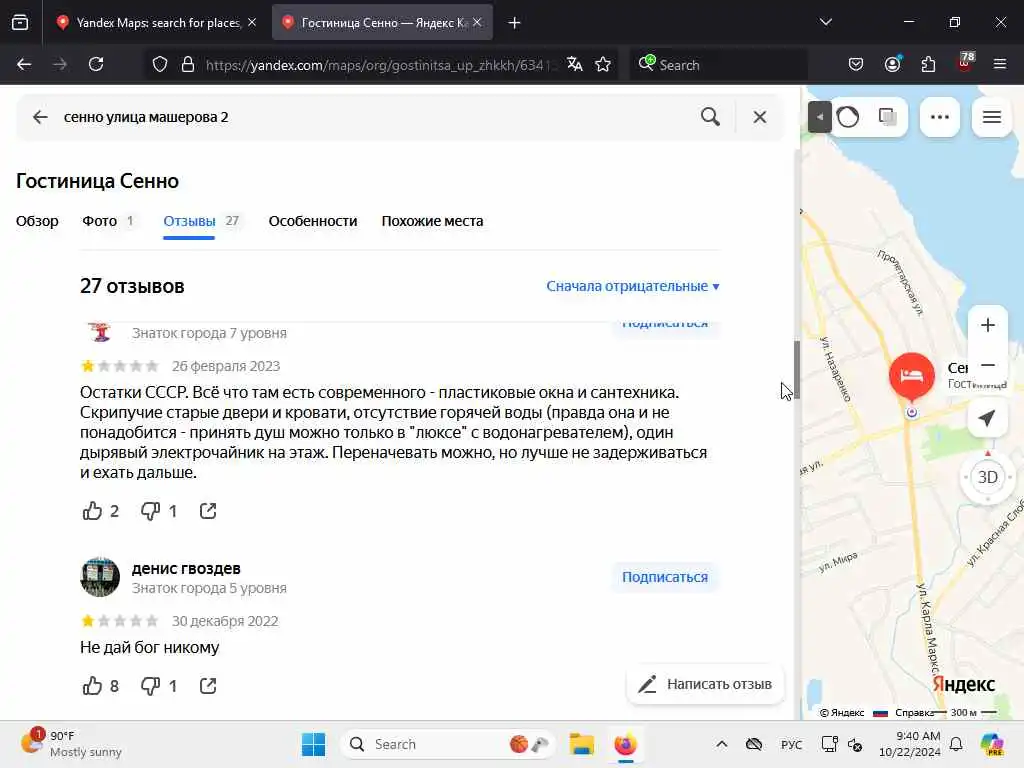Viewport: 1024px width, 768px height.
Task: Subscribe to денис гвоздев with Подписаться
Action: click(665, 577)
